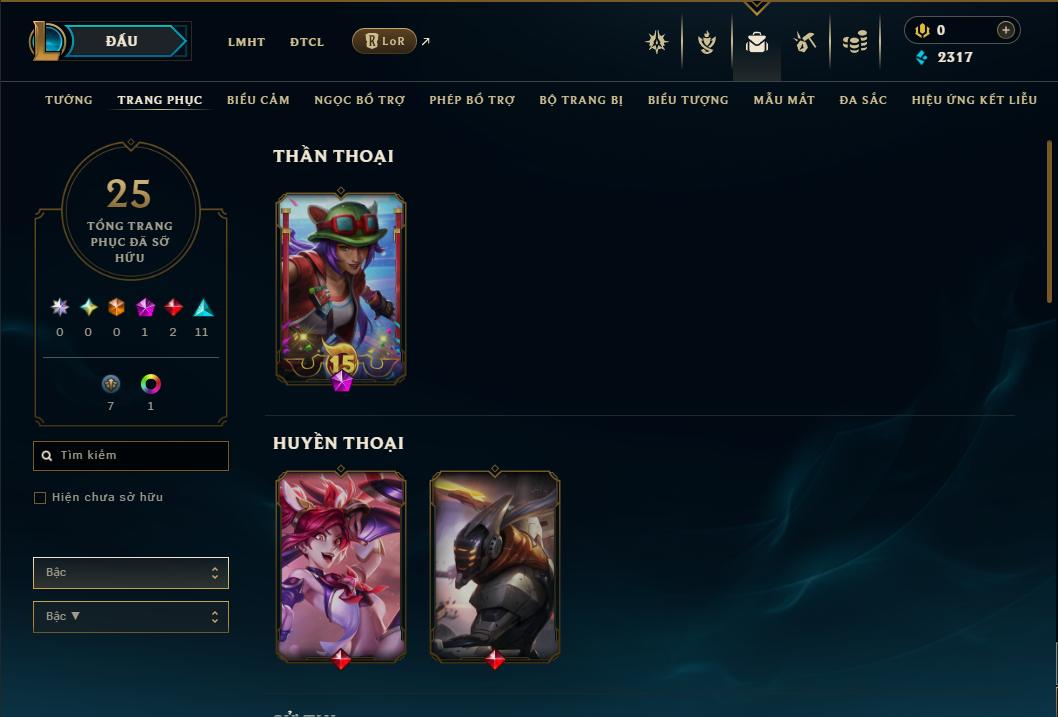Enable the Hiện chưa sở hữu checkbox
Screen dimensions: 1058x717
coord(40,498)
